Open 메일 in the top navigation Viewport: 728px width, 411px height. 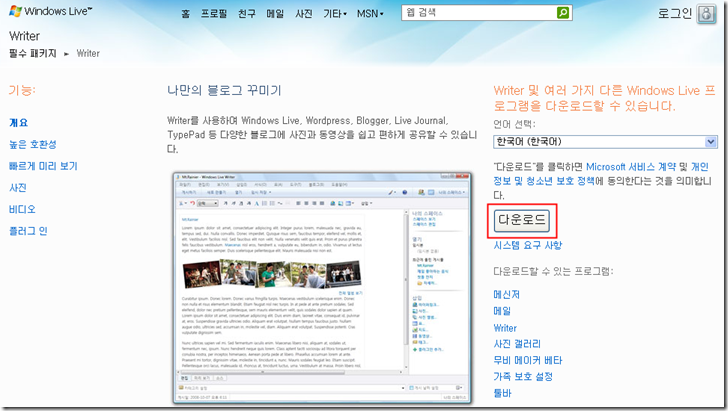click(275, 14)
